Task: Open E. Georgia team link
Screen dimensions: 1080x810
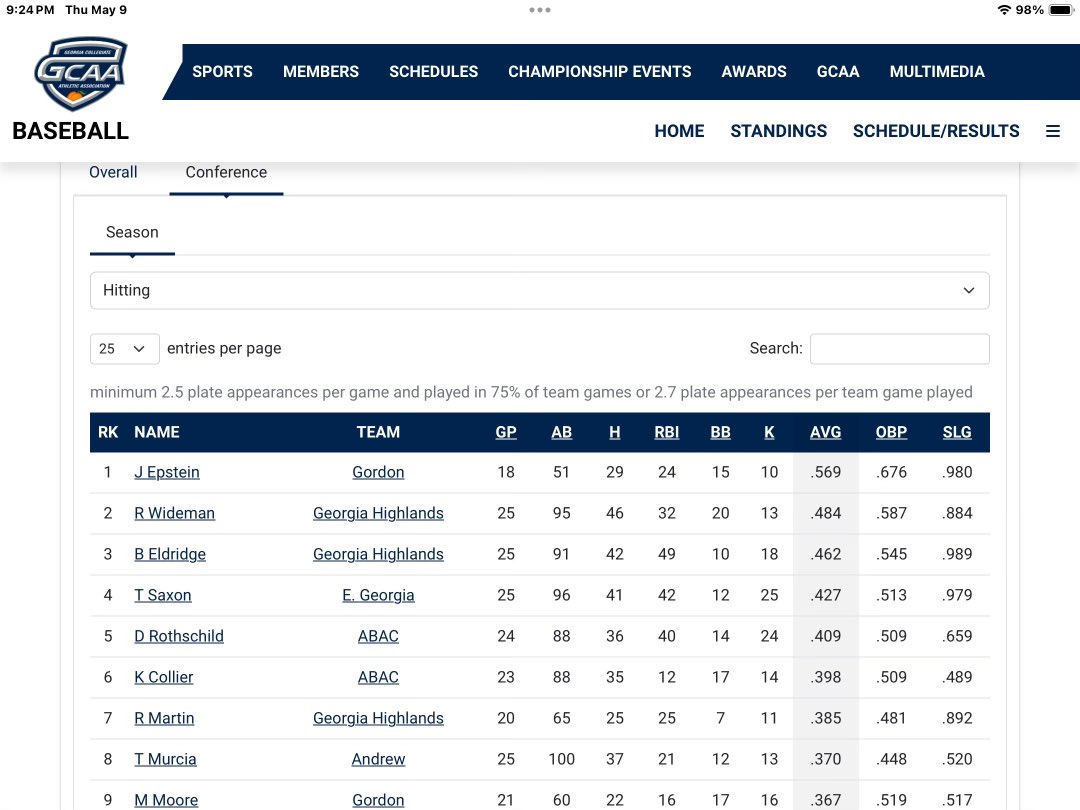Action: tap(378, 595)
